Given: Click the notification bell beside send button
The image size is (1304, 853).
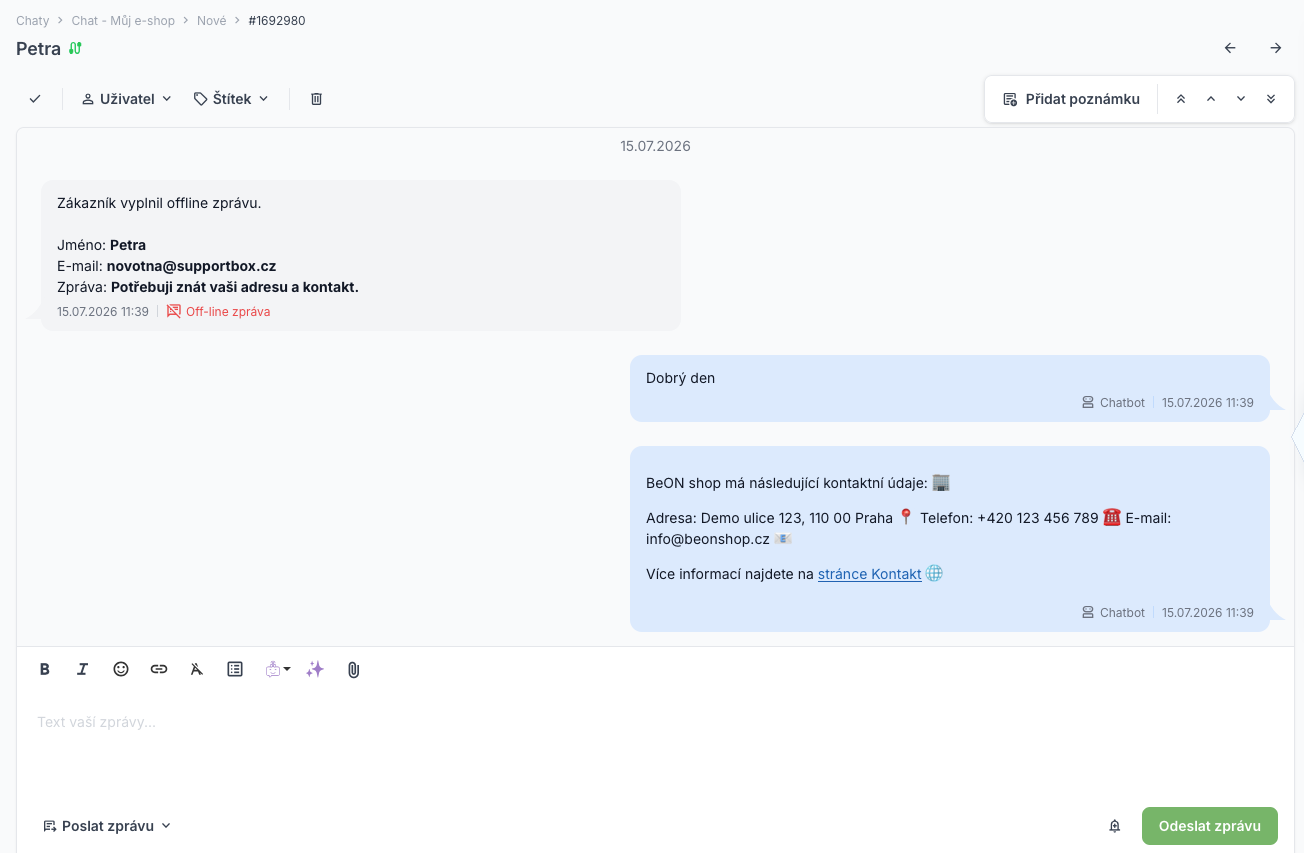Looking at the screenshot, I should click(1115, 826).
